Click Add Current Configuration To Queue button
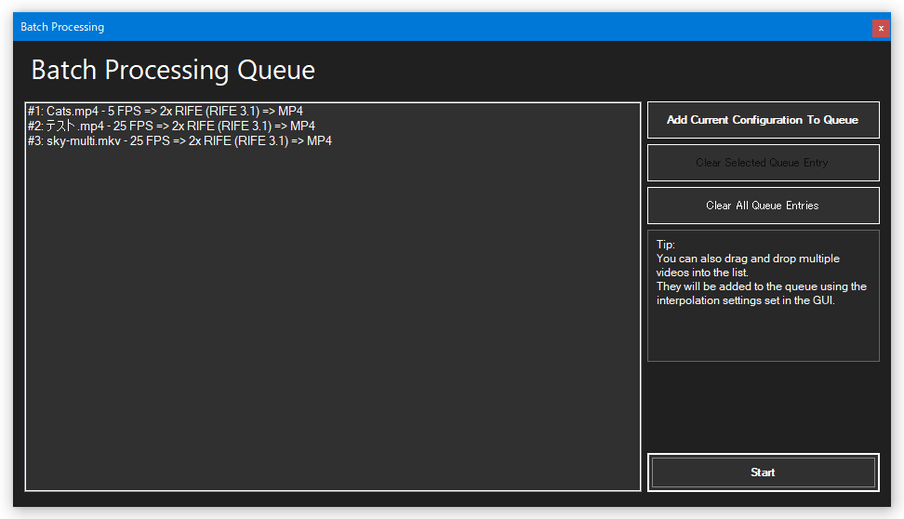904x519 pixels. coord(763,120)
